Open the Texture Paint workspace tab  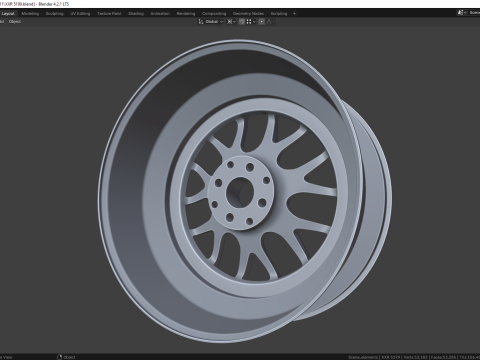[x=109, y=14]
